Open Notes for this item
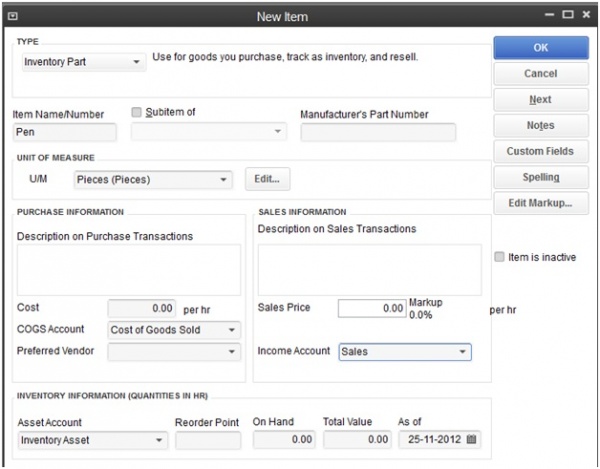 coord(540,126)
